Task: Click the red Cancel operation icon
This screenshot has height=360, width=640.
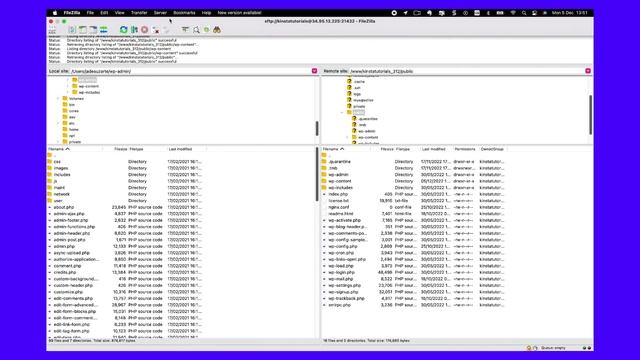Action: [x=144, y=30]
